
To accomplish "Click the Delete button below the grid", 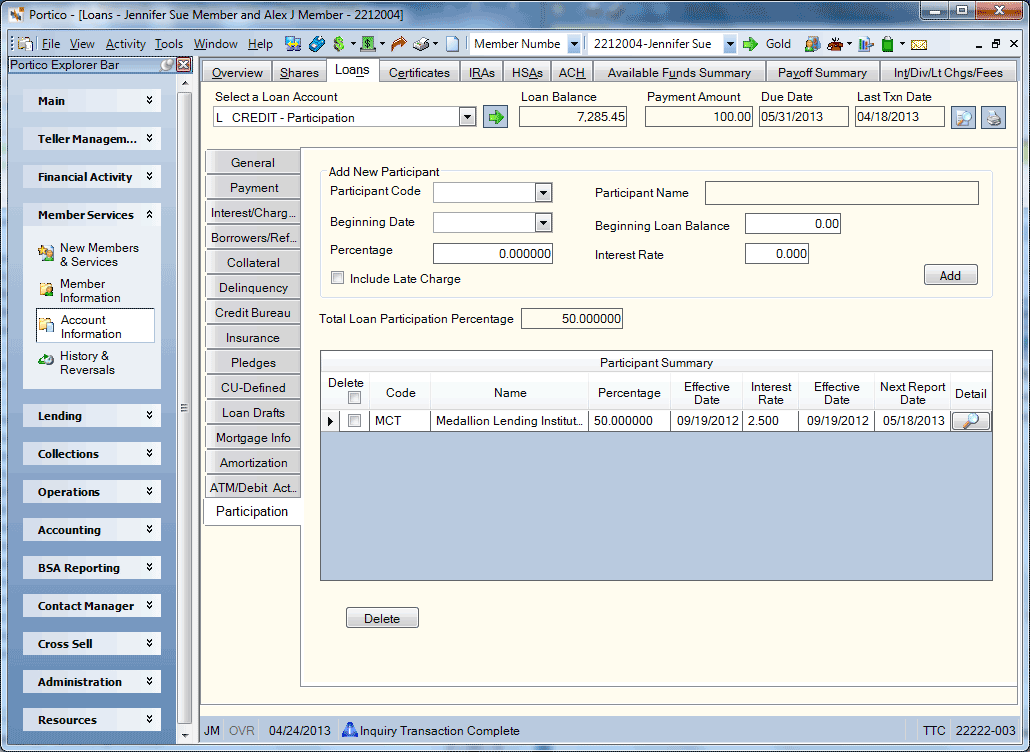I will pyautogui.click(x=382, y=618).
